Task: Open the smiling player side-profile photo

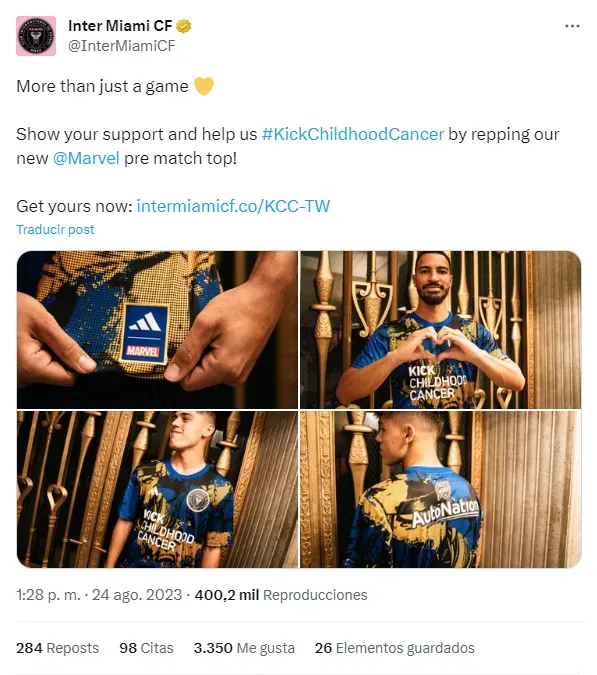Action: [157, 489]
